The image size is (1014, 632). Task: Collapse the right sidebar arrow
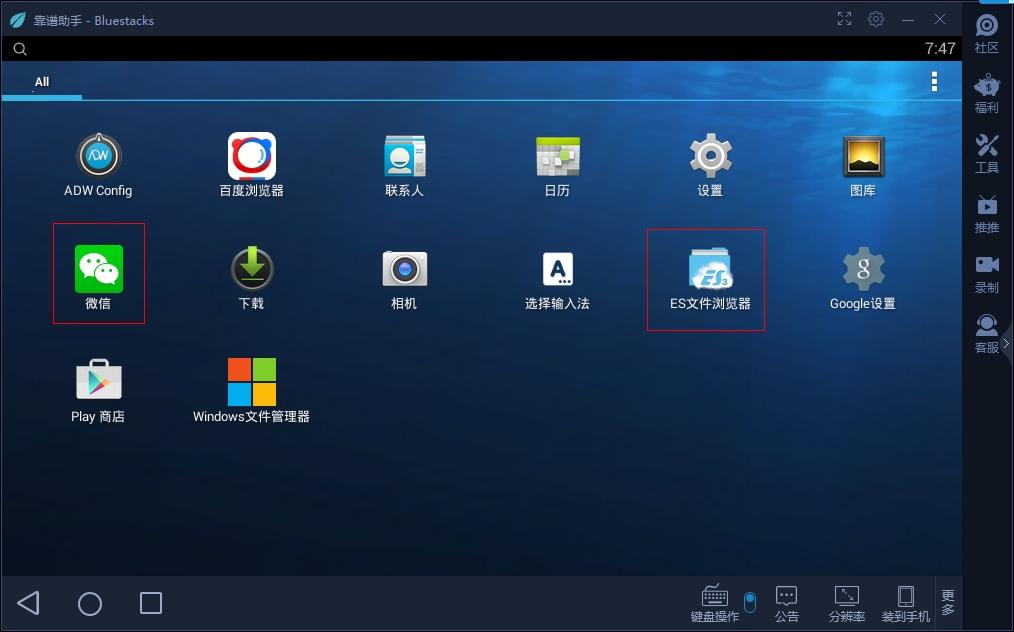coord(1007,343)
